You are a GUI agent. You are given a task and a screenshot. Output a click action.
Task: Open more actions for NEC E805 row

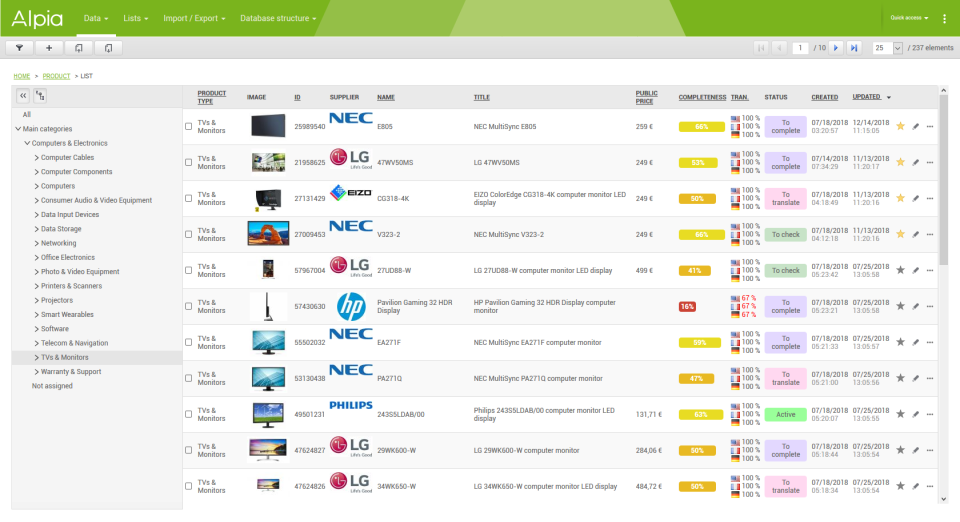930,126
